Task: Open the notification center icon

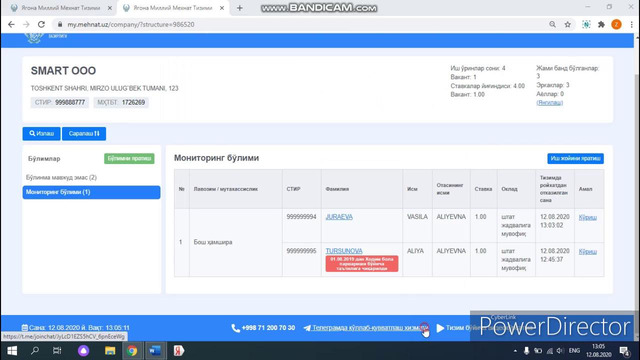Action: coord(624,351)
